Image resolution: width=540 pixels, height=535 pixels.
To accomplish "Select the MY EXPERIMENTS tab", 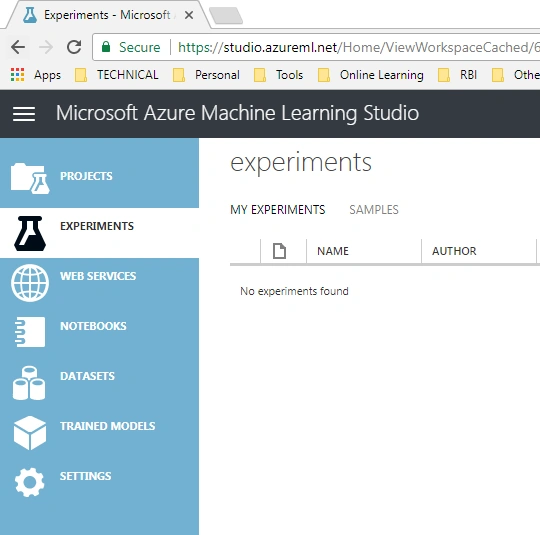I will pyautogui.click(x=278, y=209).
